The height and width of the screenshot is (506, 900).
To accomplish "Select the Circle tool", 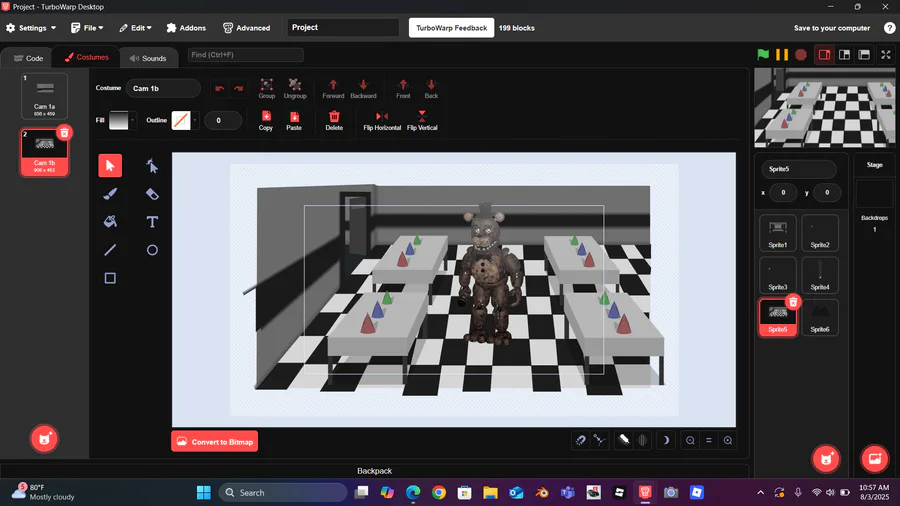I will click(152, 250).
